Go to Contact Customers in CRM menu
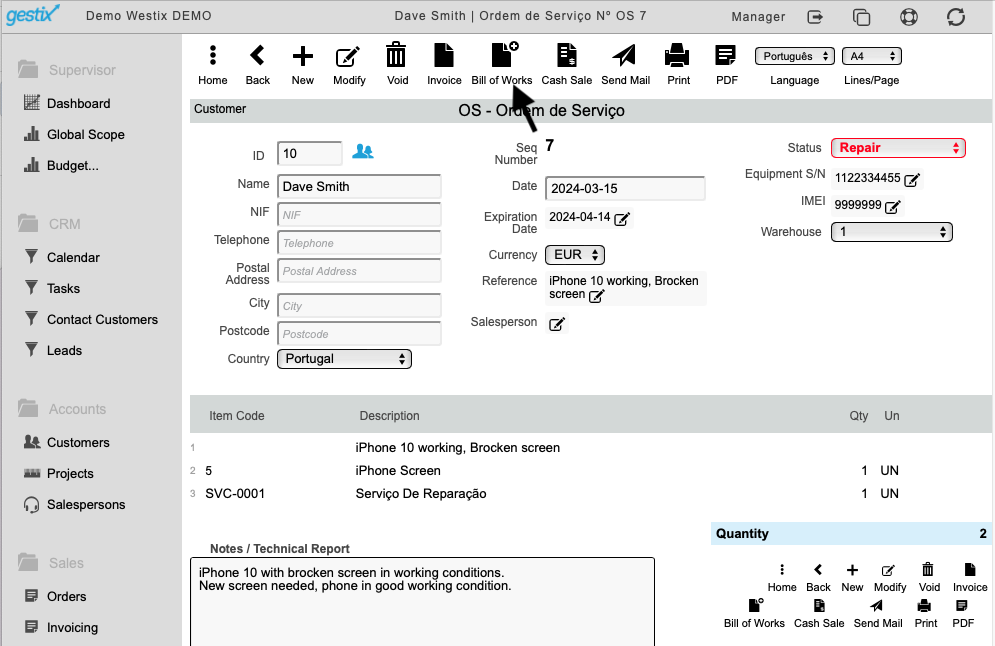 click(102, 320)
